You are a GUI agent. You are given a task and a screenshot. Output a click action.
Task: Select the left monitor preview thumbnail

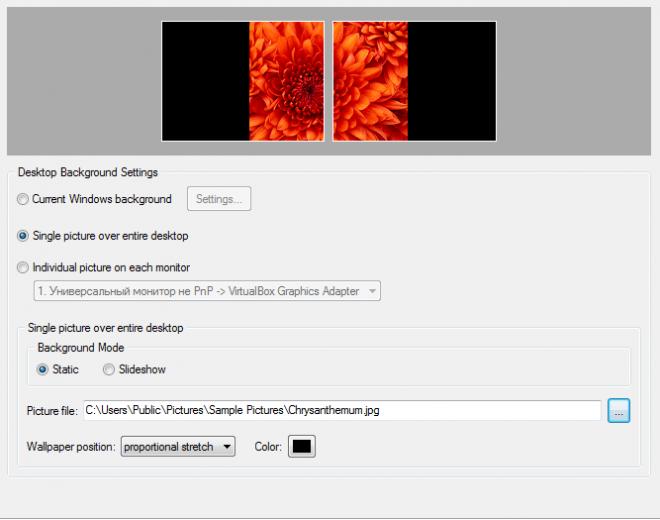242,81
